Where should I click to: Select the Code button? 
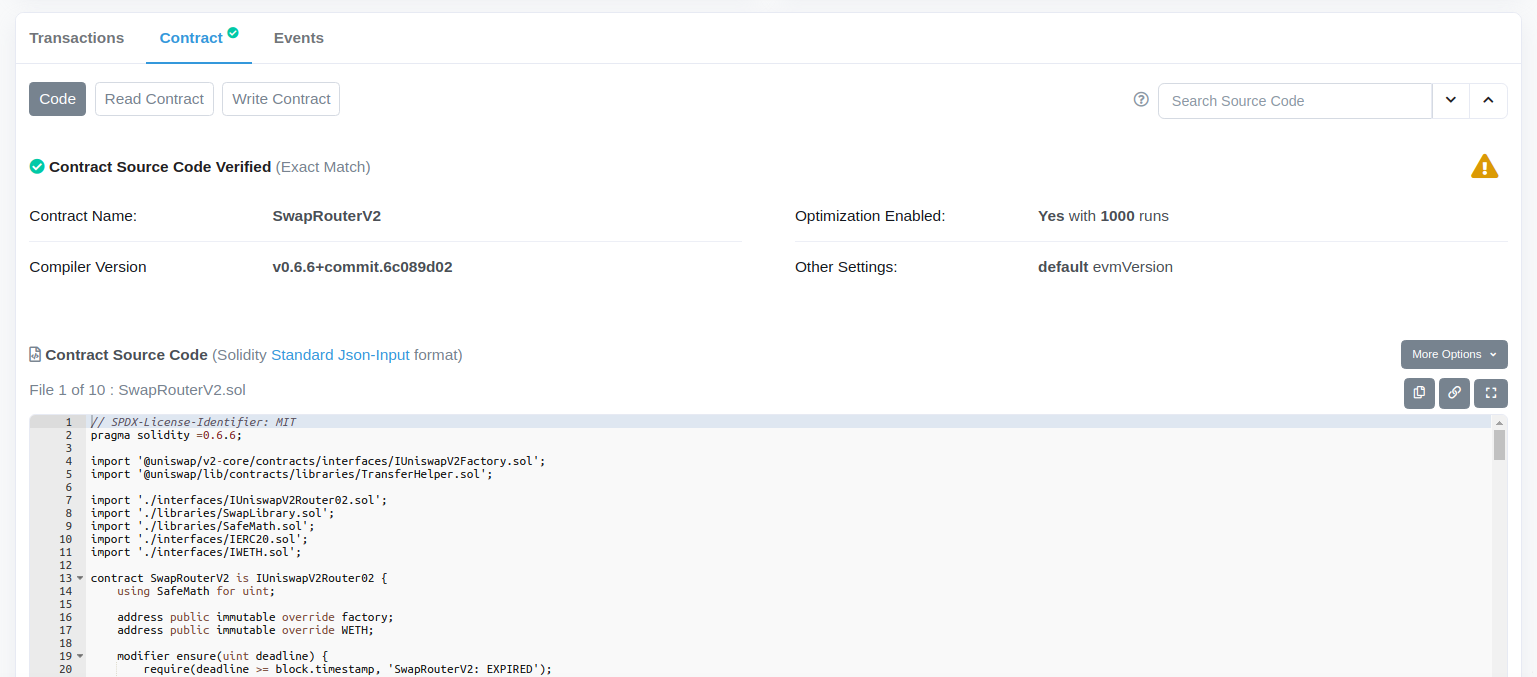tap(57, 99)
